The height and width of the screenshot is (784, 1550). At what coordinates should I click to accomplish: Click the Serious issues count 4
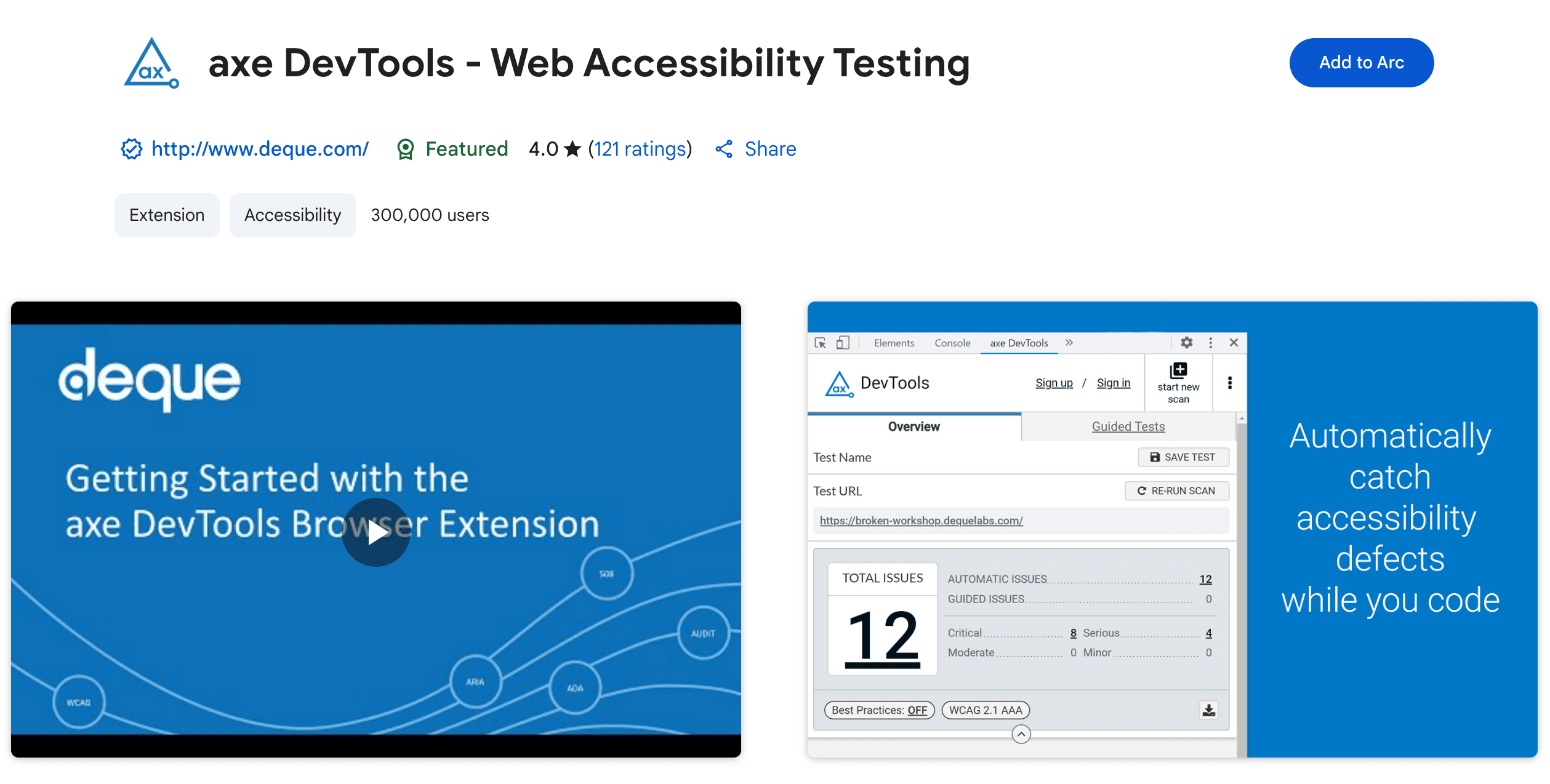tap(1208, 633)
